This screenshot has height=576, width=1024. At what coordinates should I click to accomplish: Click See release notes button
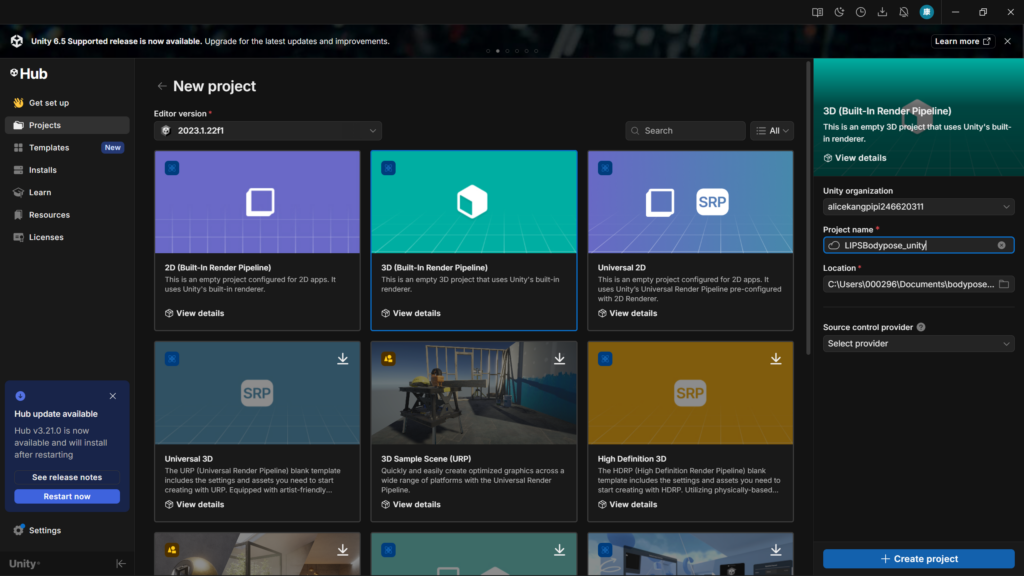[x=67, y=477]
